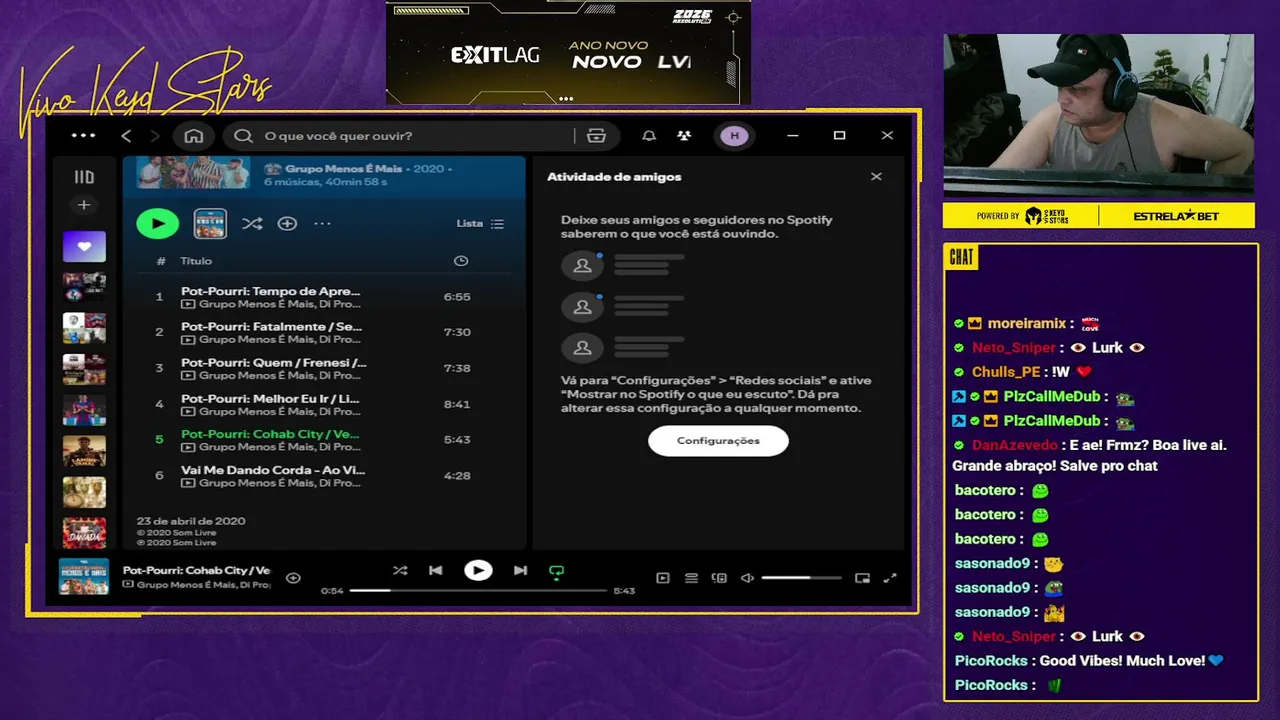
Task: Click chat username 'DanAzevedo'
Action: [1014, 446]
